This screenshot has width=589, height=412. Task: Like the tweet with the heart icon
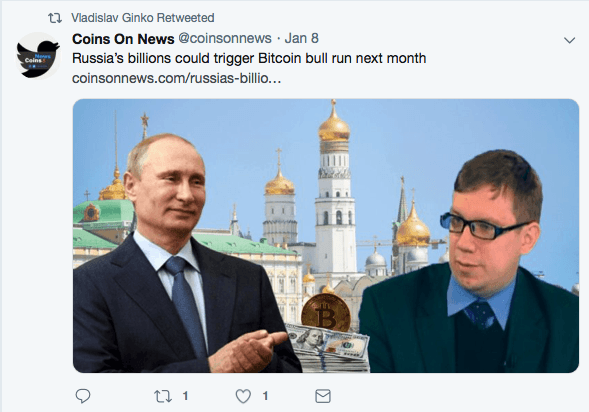point(243,396)
